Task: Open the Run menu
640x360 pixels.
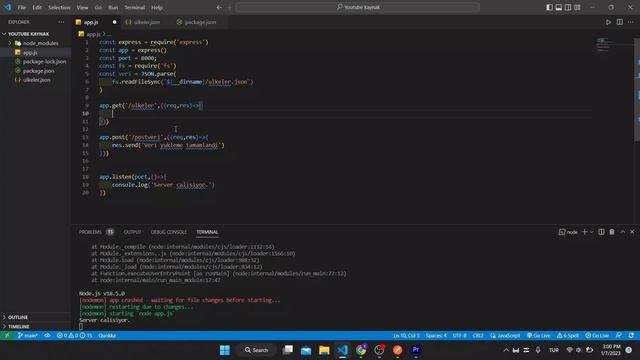Action: click(x=113, y=7)
